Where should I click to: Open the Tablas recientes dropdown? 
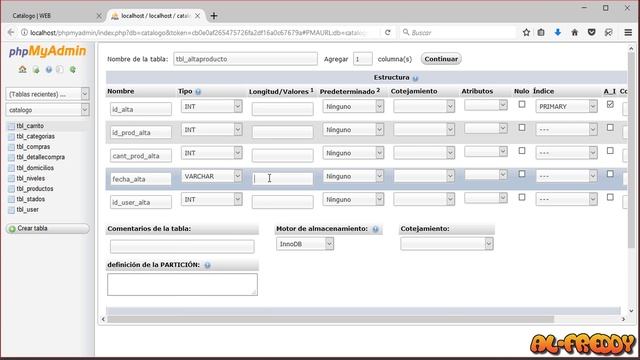click(x=47, y=94)
